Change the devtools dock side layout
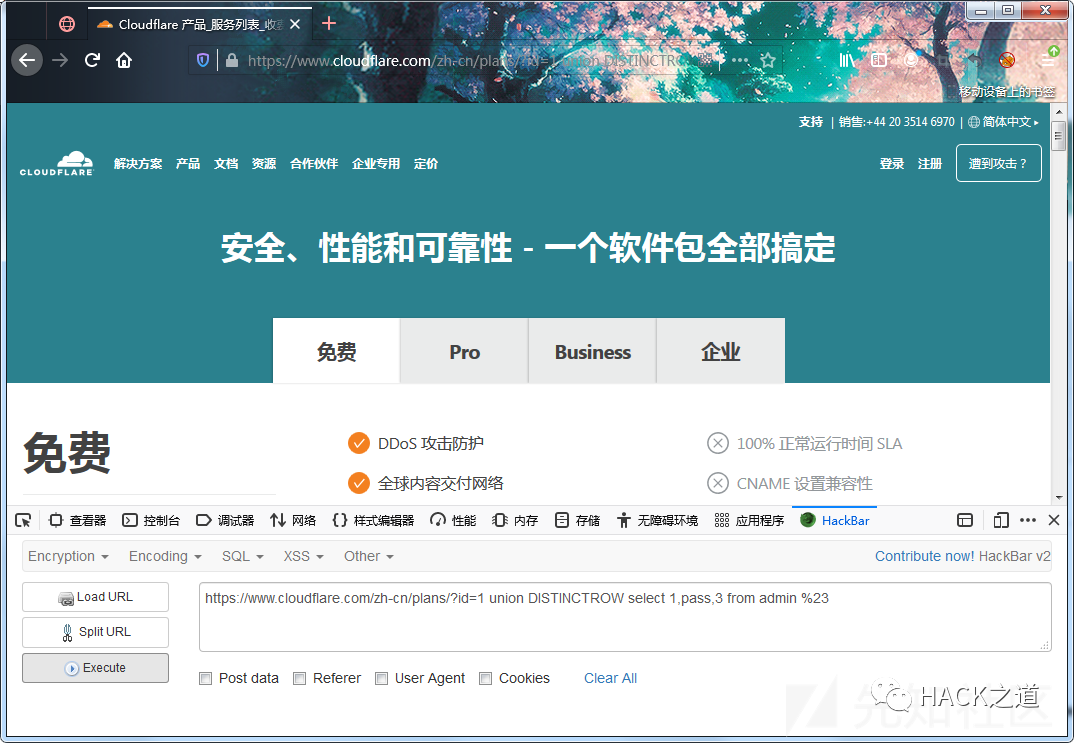 (x=965, y=520)
